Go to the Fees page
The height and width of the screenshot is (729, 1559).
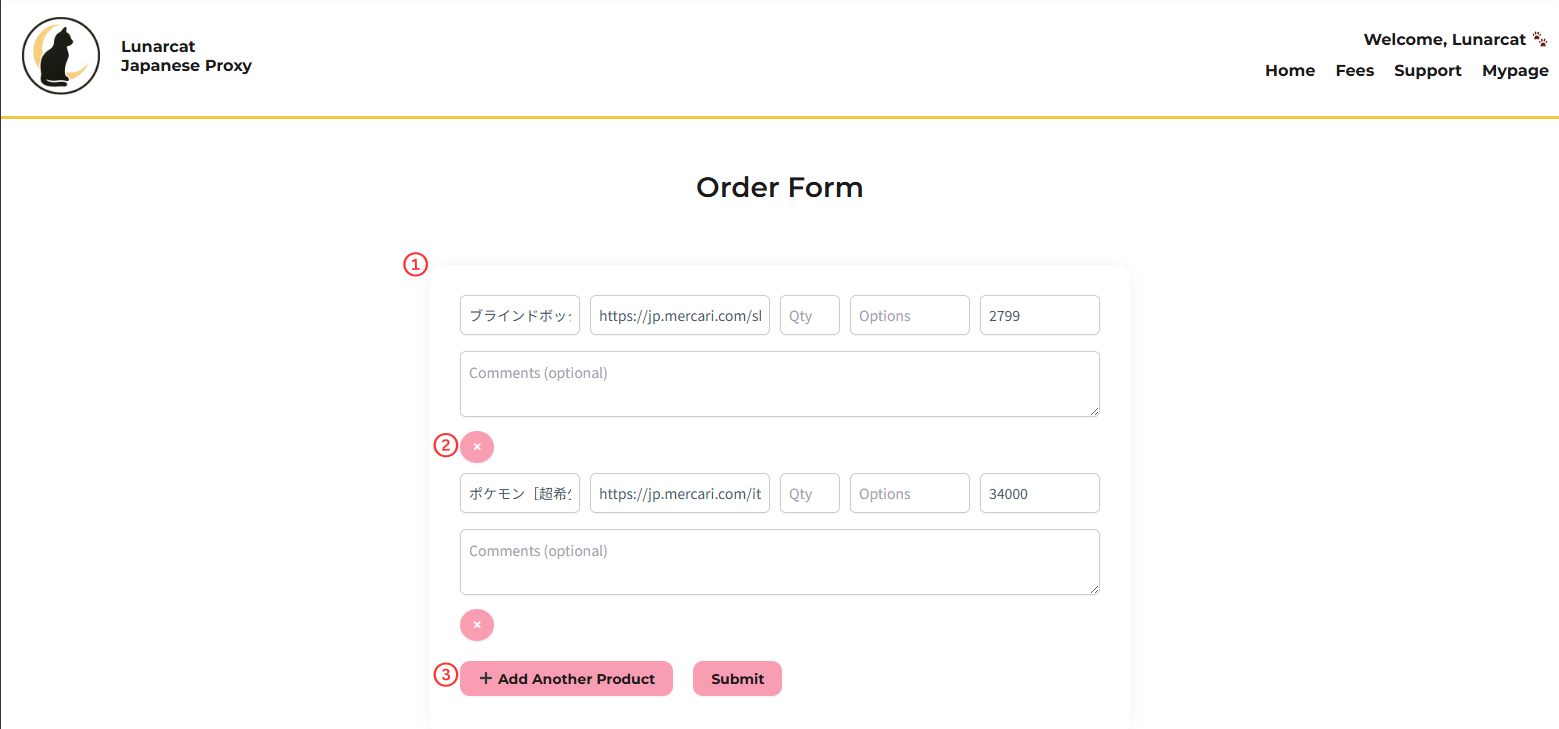(1354, 71)
